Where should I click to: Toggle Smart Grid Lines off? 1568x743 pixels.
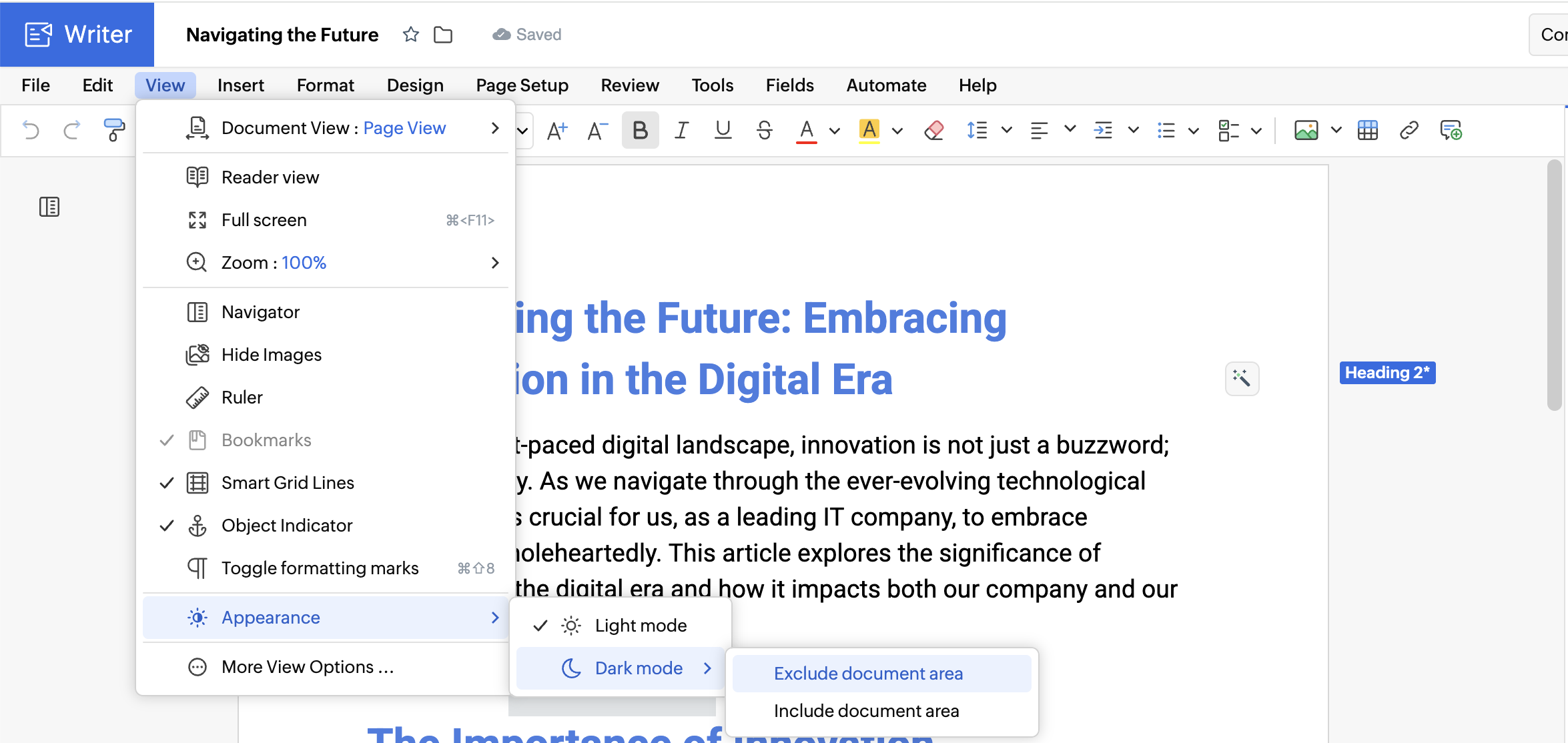click(288, 483)
